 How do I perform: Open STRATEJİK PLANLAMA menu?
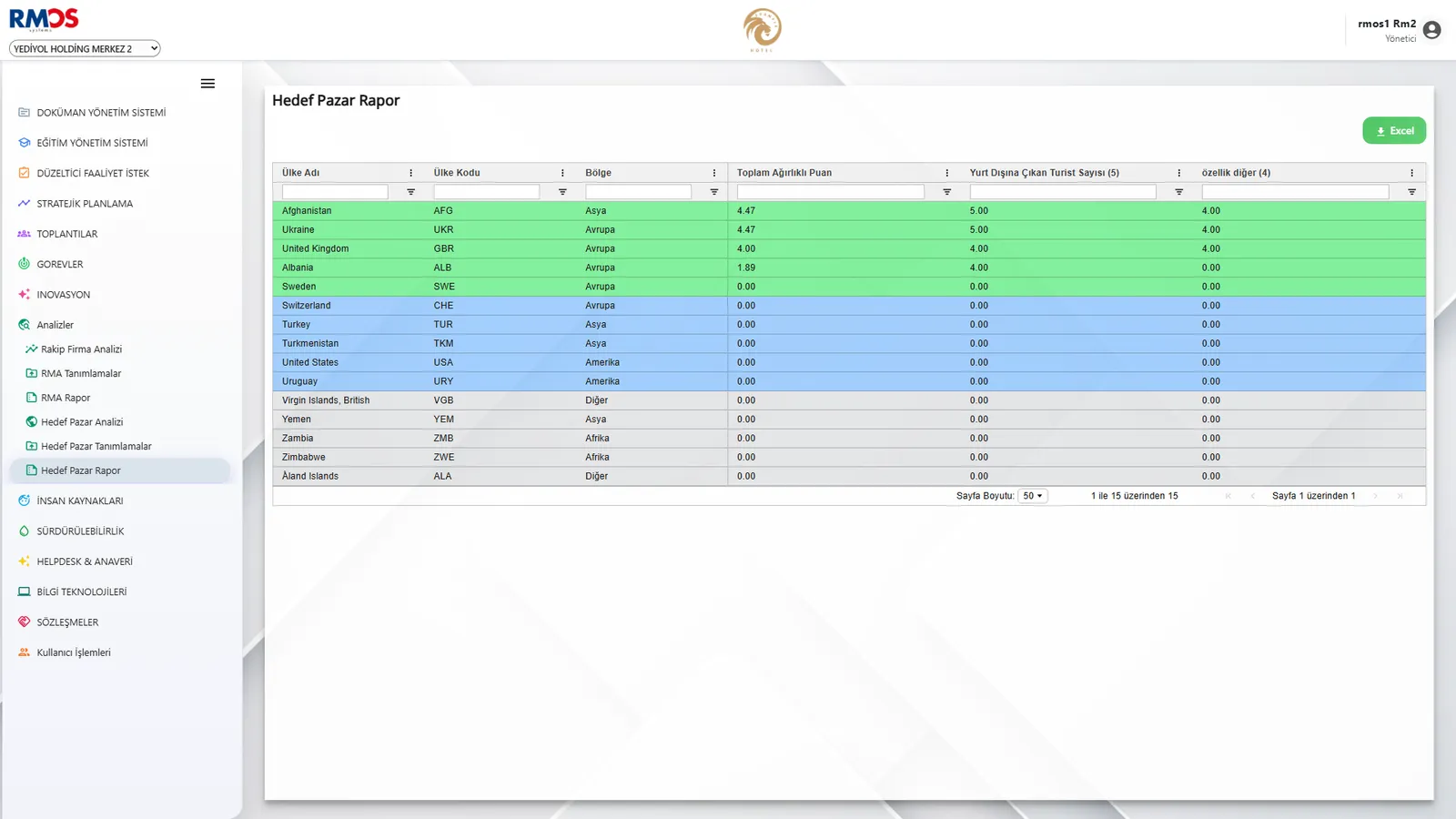[85, 204]
